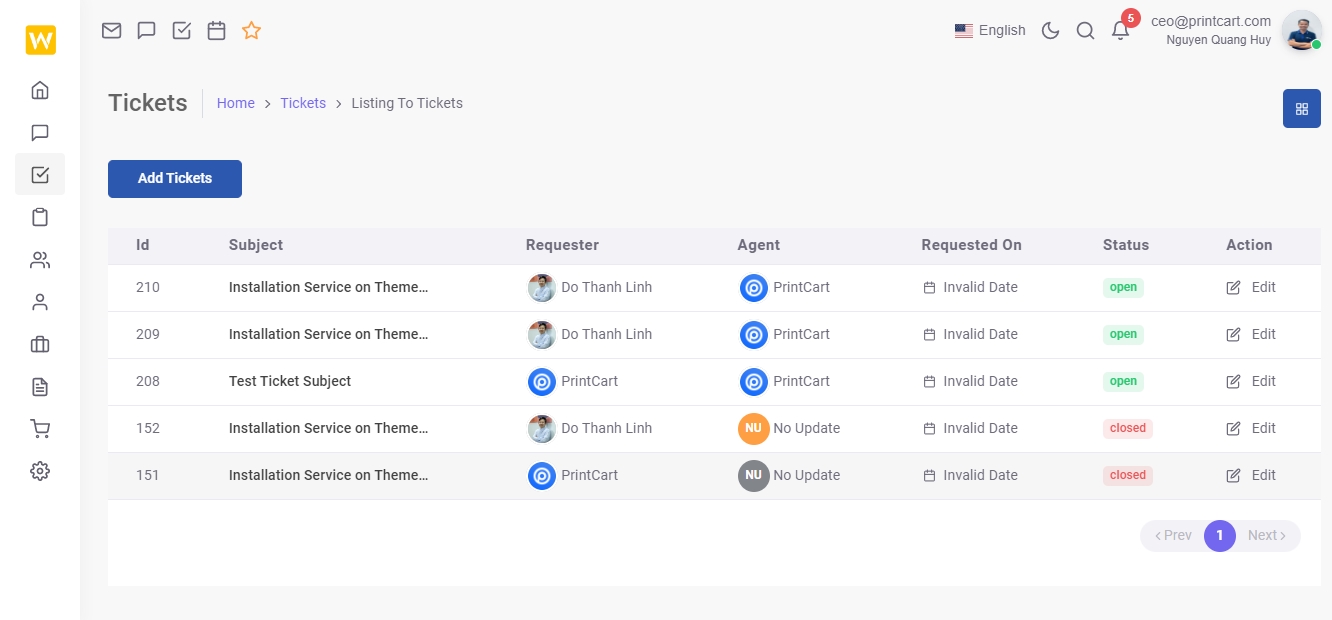Screen dimensions: 1332x620
Task: Click the Add Tickets button
Action: (x=175, y=178)
